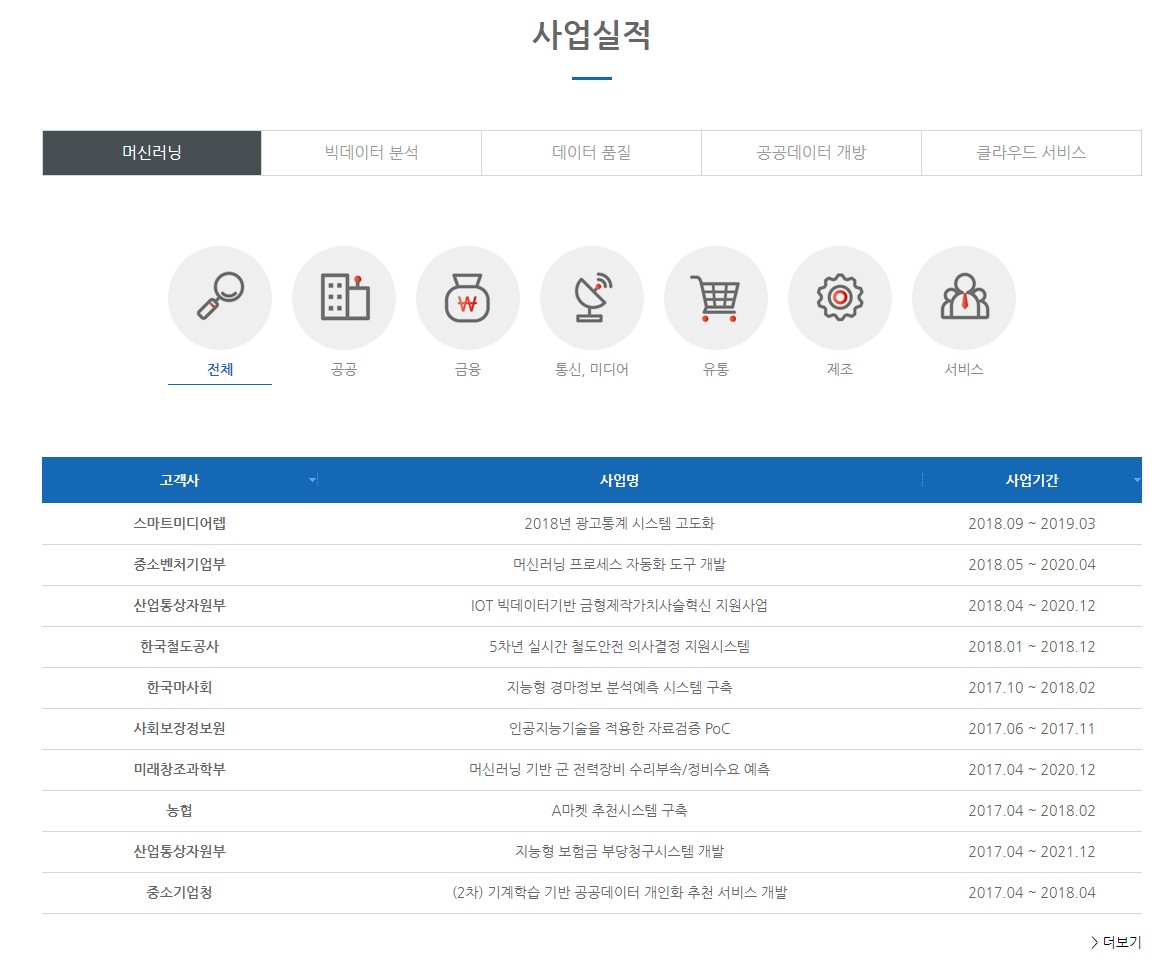Click project 머신러닝 프로세스 자동화 도구 개발
The height and width of the screenshot is (964, 1165).
point(620,564)
